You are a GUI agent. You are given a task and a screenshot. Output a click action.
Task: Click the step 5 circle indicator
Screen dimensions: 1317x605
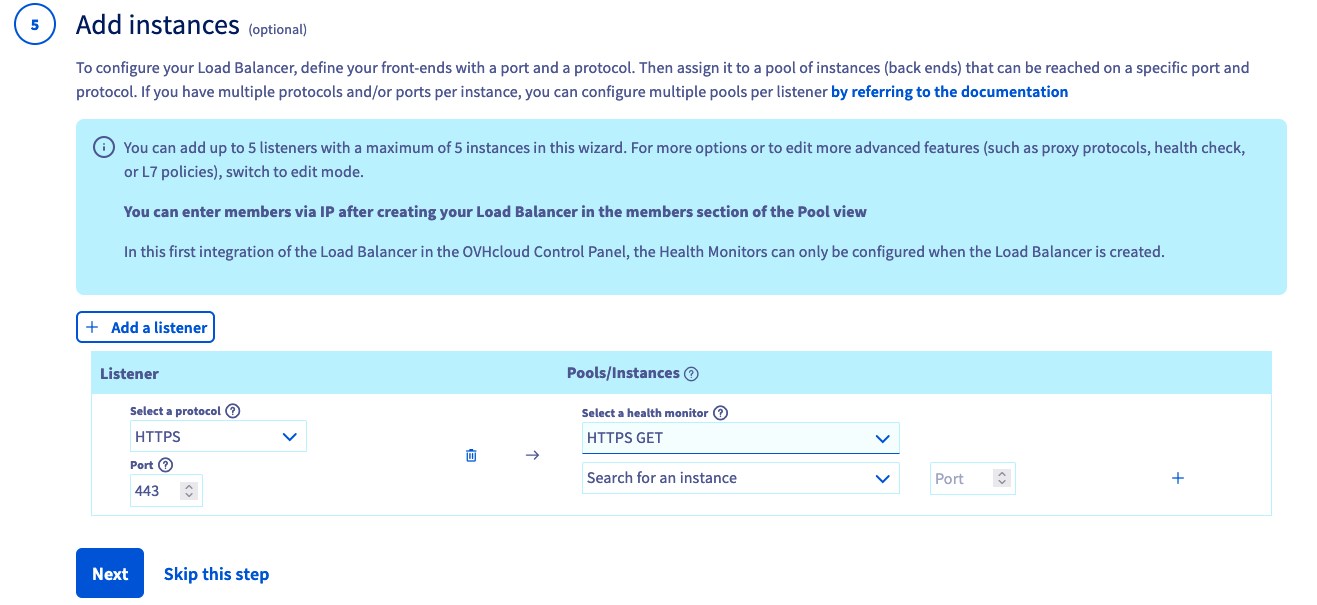pyautogui.click(x=35, y=26)
